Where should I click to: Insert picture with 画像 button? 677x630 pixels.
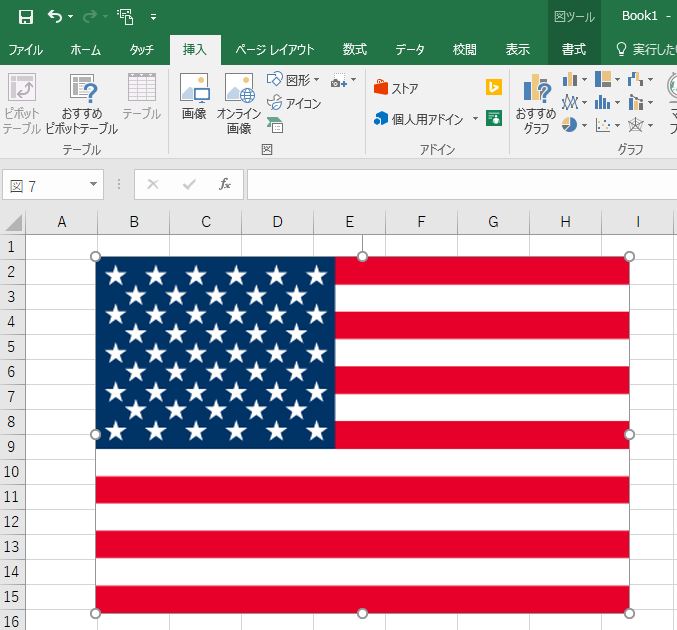pyautogui.click(x=194, y=97)
